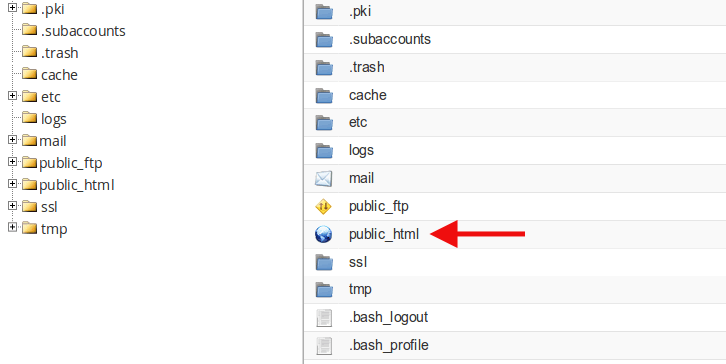Select logs label in folder tree
Viewport: 726px width, 364px height.
click(53, 119)
